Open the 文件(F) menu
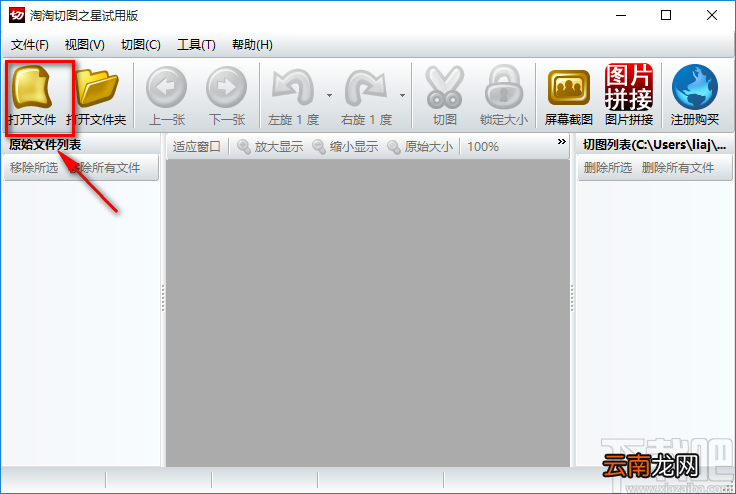This screenshot has width=736, height=494. (x=30, y=45)
